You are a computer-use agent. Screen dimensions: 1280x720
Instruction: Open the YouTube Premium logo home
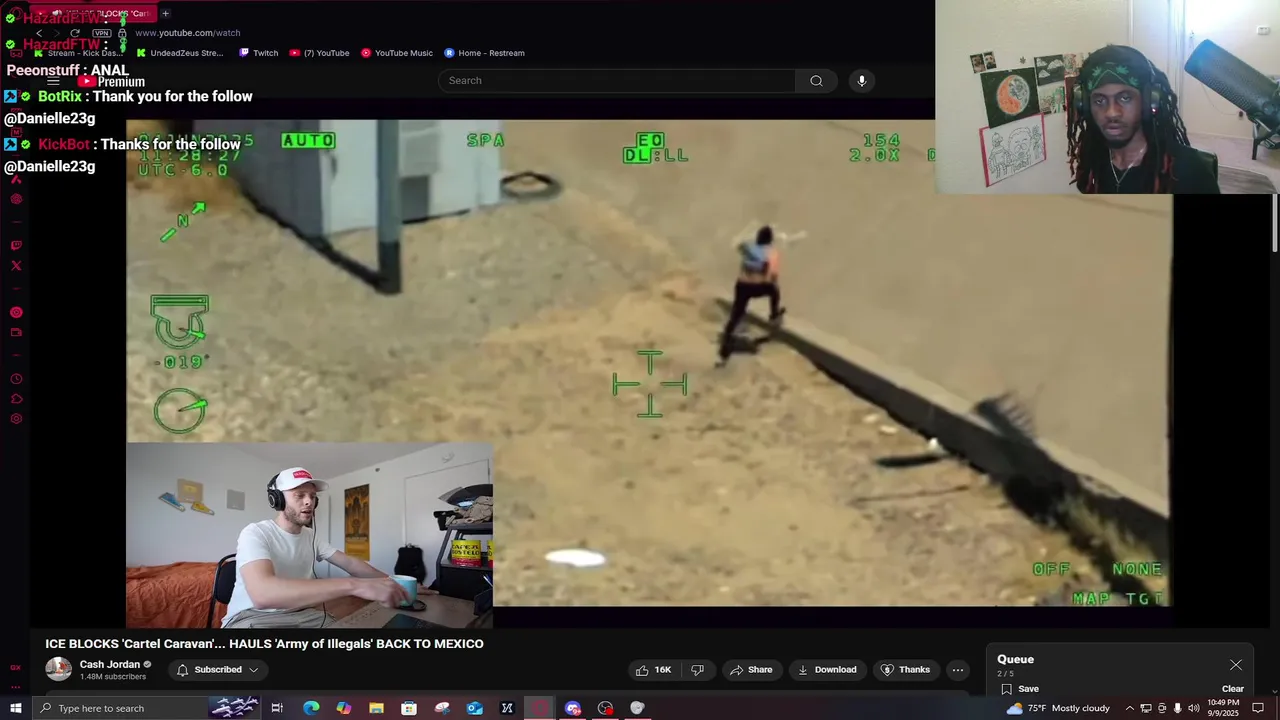(112, 81)
